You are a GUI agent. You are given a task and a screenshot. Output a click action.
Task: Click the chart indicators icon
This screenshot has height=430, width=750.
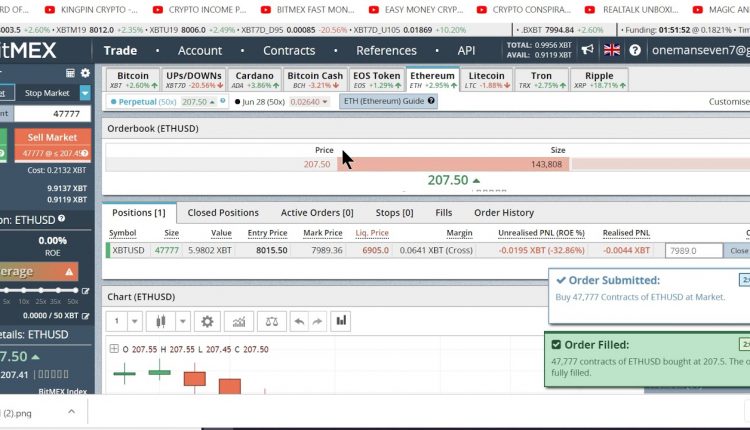239,321
